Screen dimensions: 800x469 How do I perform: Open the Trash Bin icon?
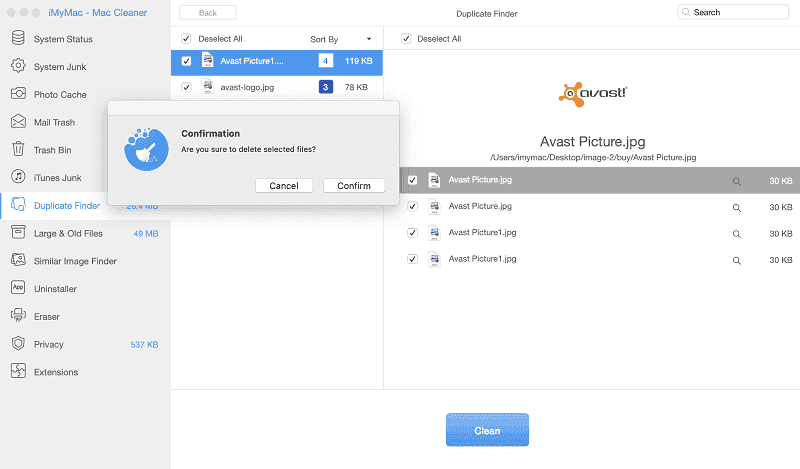(x=18, y=149)
